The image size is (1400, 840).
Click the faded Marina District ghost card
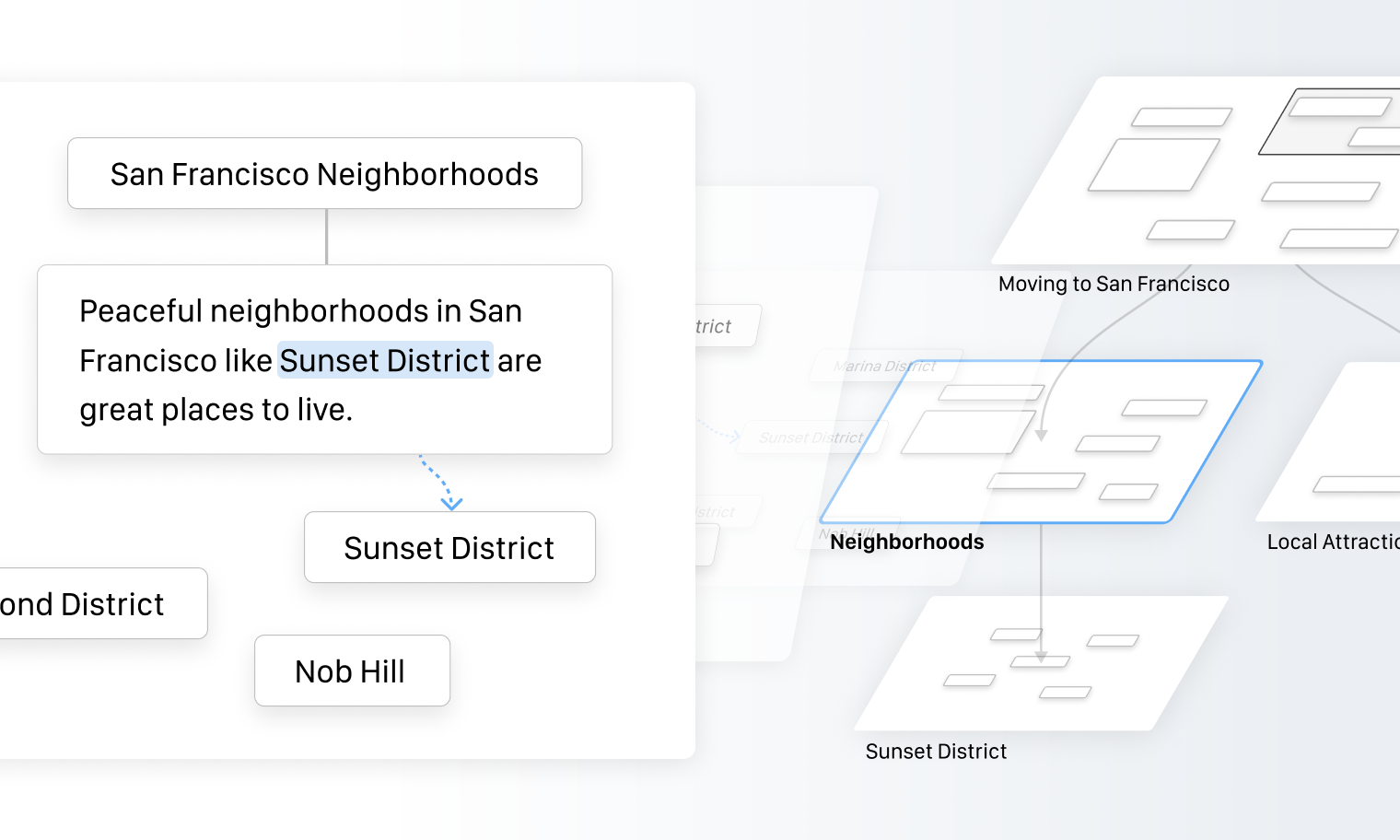point(886,366)
